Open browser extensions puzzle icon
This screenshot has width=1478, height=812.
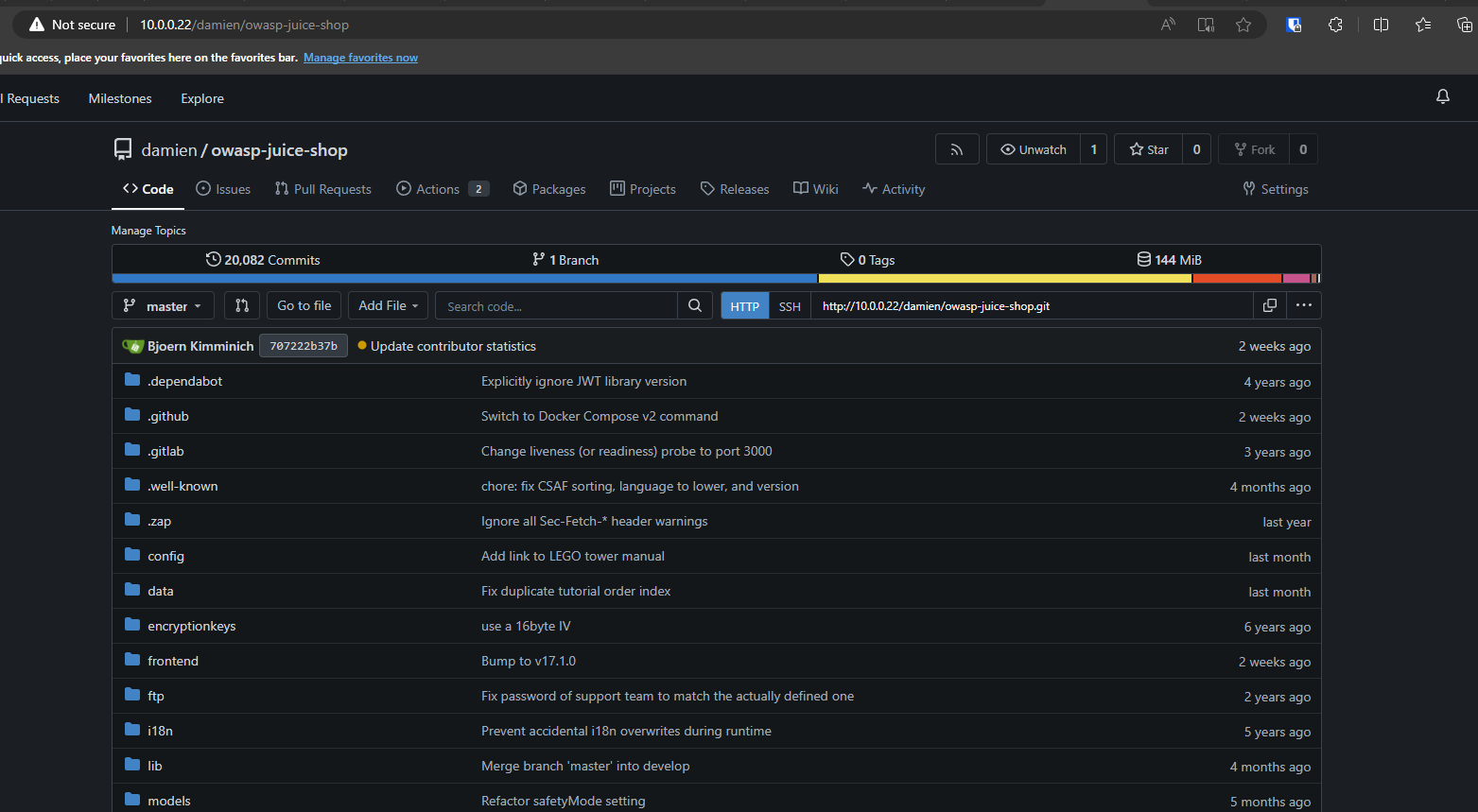tap(1335, 25)
